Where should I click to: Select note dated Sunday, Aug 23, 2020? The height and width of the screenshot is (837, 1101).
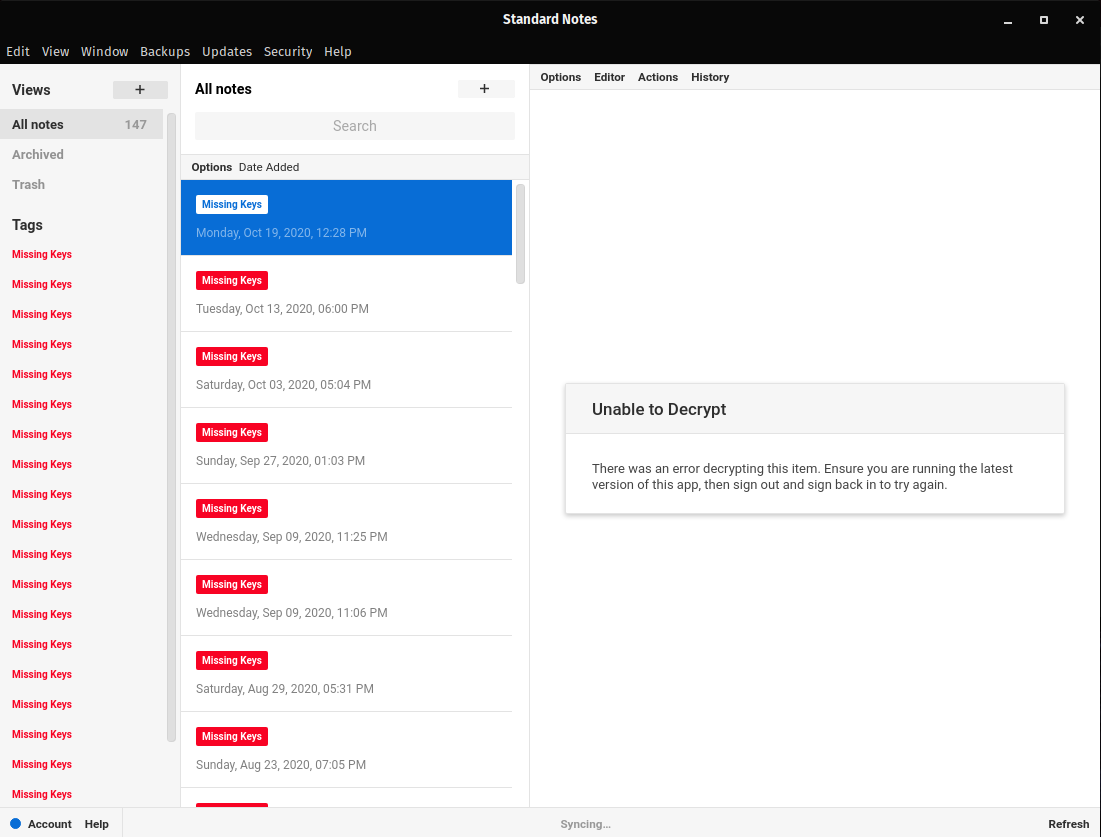(x=346, y=749)
